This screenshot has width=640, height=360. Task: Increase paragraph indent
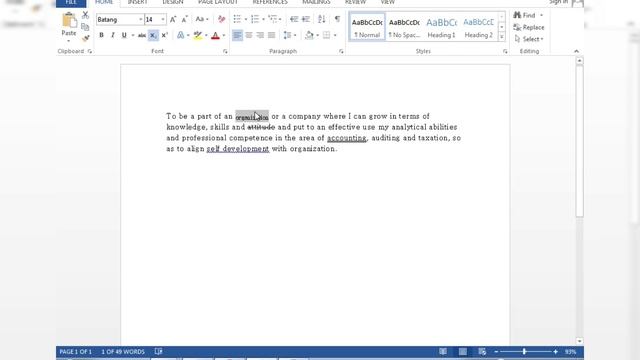[x=305, y=19]
